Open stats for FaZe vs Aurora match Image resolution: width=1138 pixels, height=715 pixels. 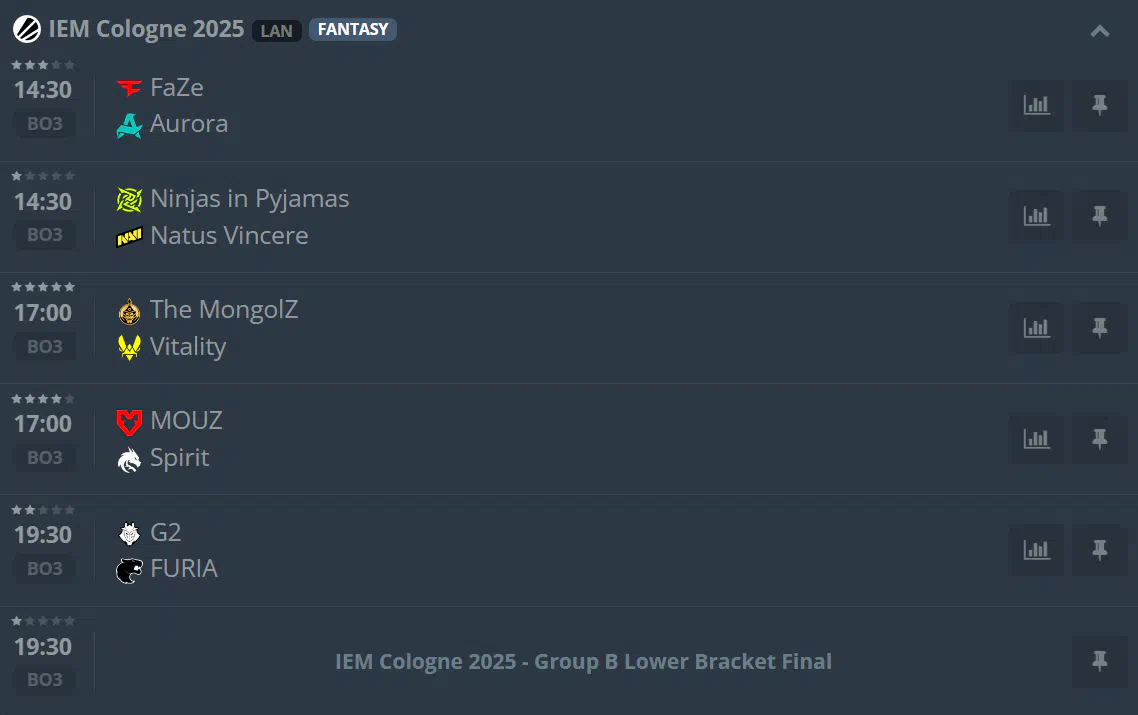pos(1036,105)
